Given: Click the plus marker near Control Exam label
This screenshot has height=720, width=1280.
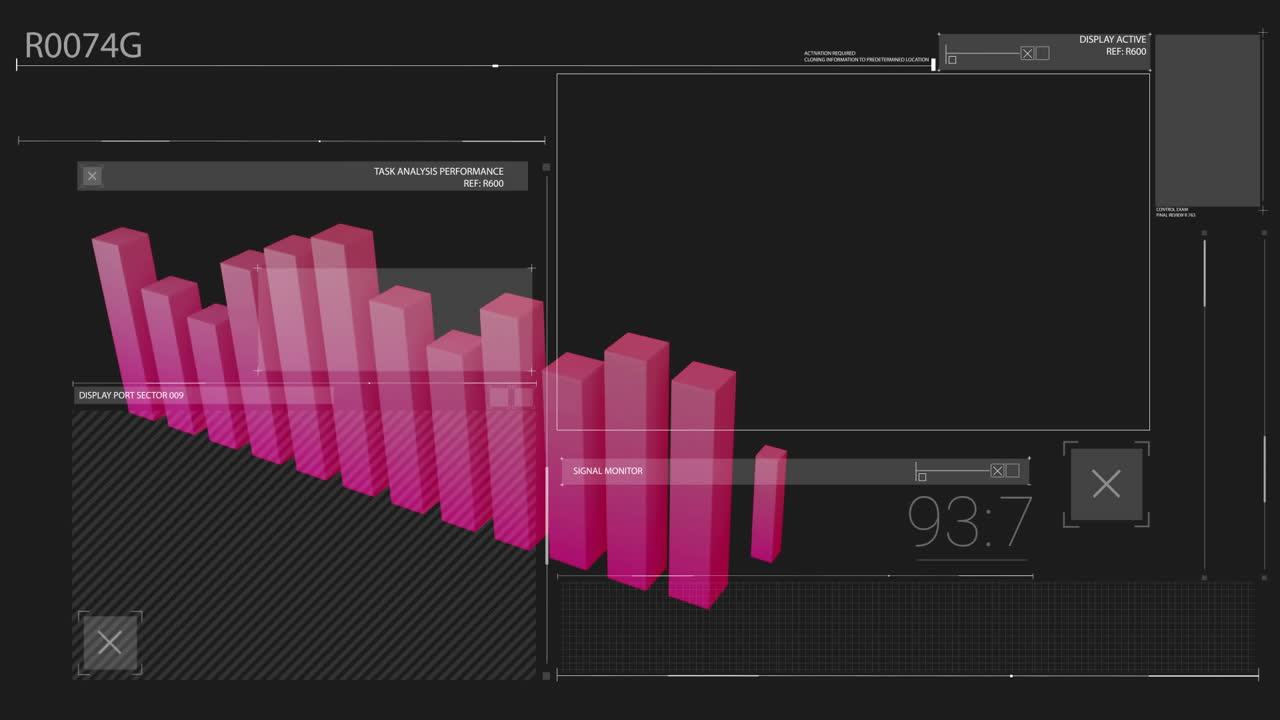Looking at the screenshot, I should click(1264, 211).
